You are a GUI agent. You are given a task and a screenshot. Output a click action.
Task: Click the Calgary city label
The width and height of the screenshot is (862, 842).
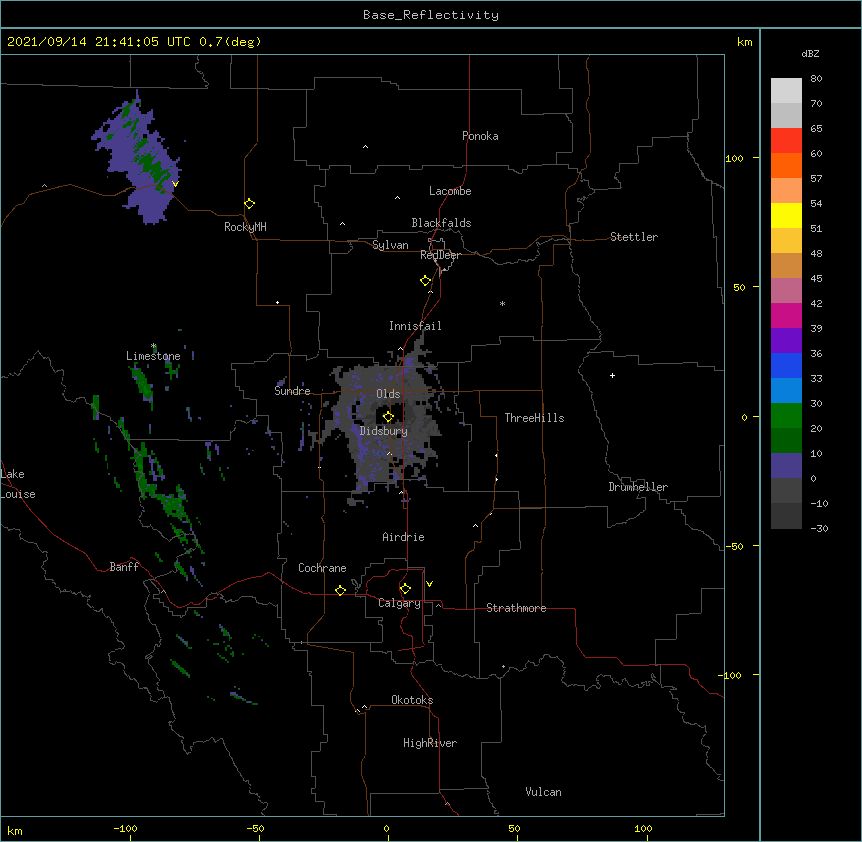point(400,603)
